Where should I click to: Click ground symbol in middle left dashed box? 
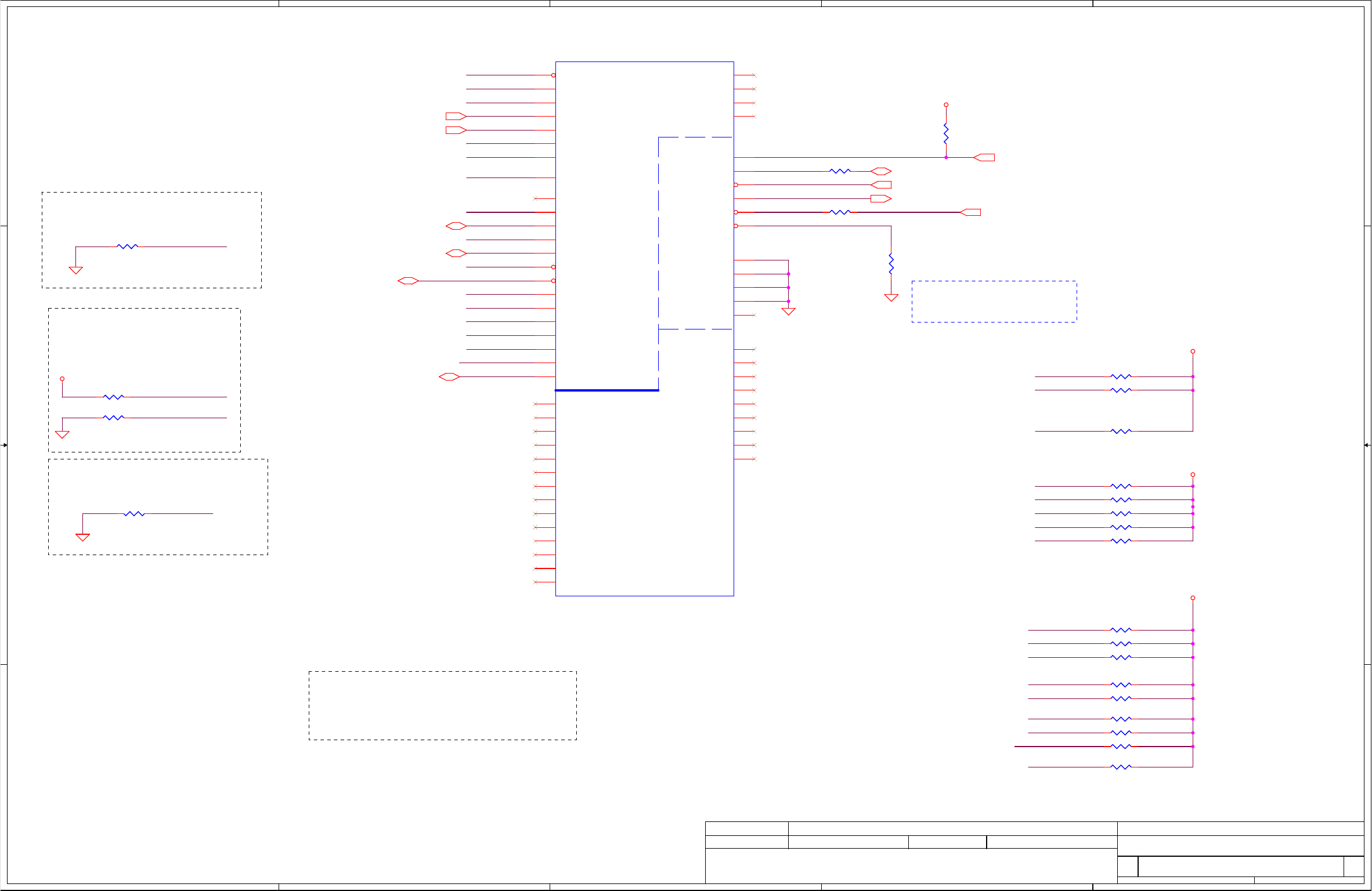[x=62, y=434]
